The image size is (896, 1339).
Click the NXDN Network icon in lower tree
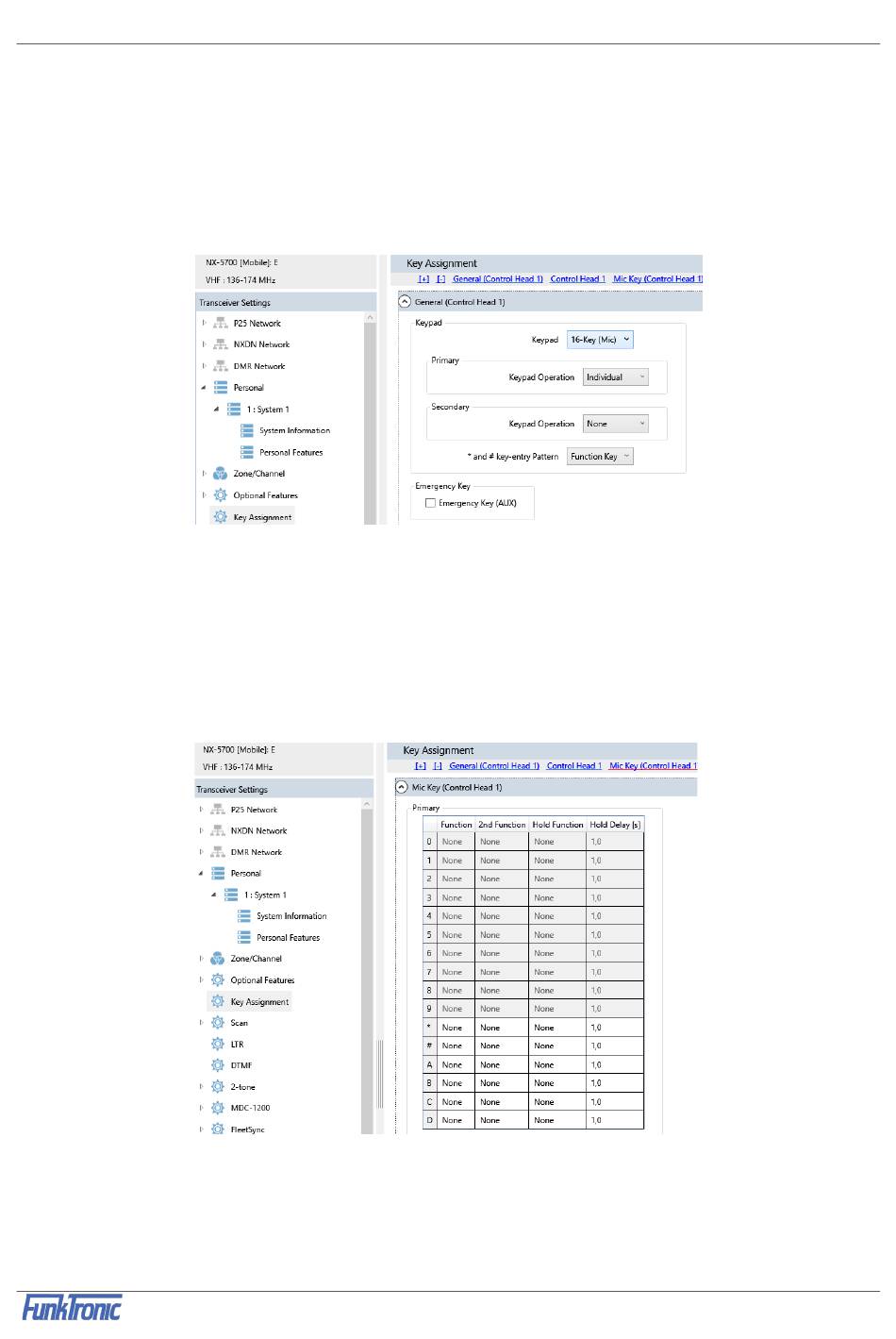tap(218, 830)
